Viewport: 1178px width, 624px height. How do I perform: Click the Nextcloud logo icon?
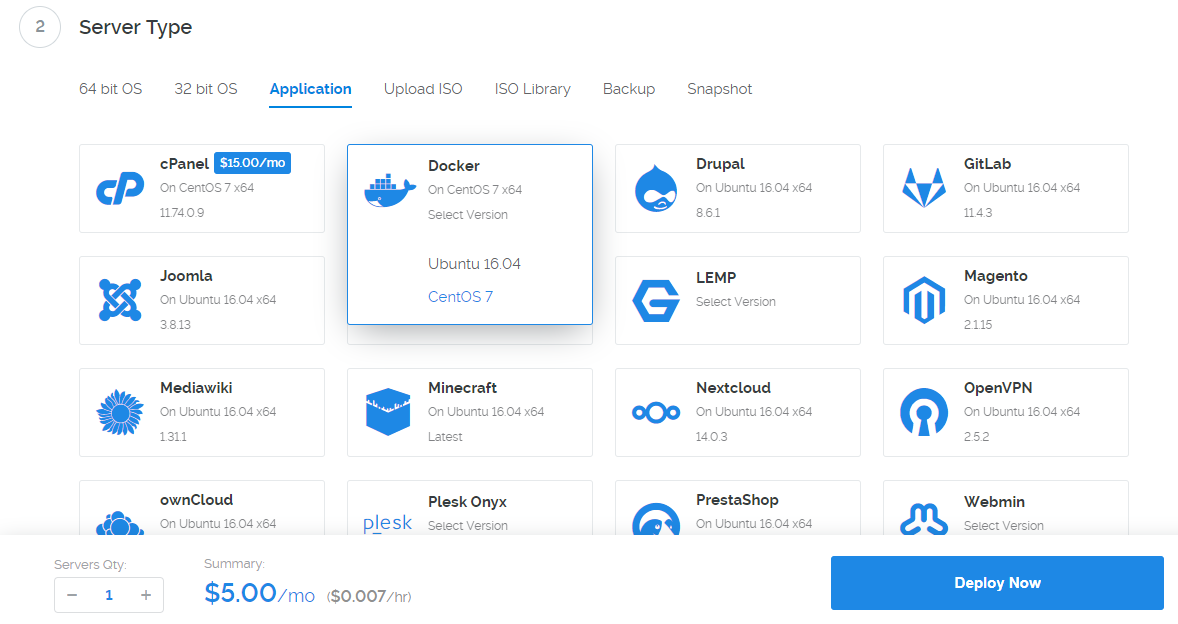coord(656,412)
